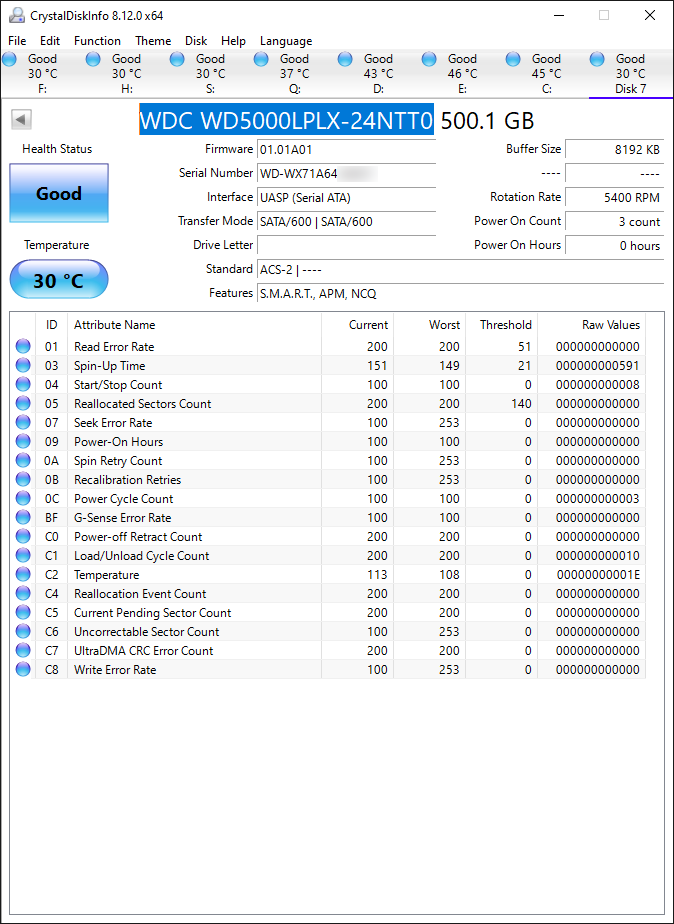
Task: Open the Language menu
Action: (286, 41)
